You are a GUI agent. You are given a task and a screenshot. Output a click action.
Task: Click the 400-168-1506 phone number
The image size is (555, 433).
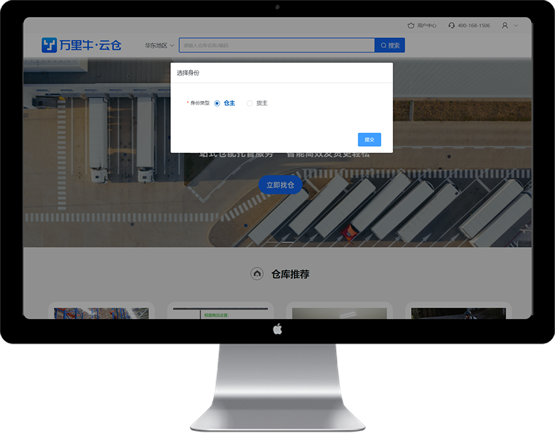point(474,25)
